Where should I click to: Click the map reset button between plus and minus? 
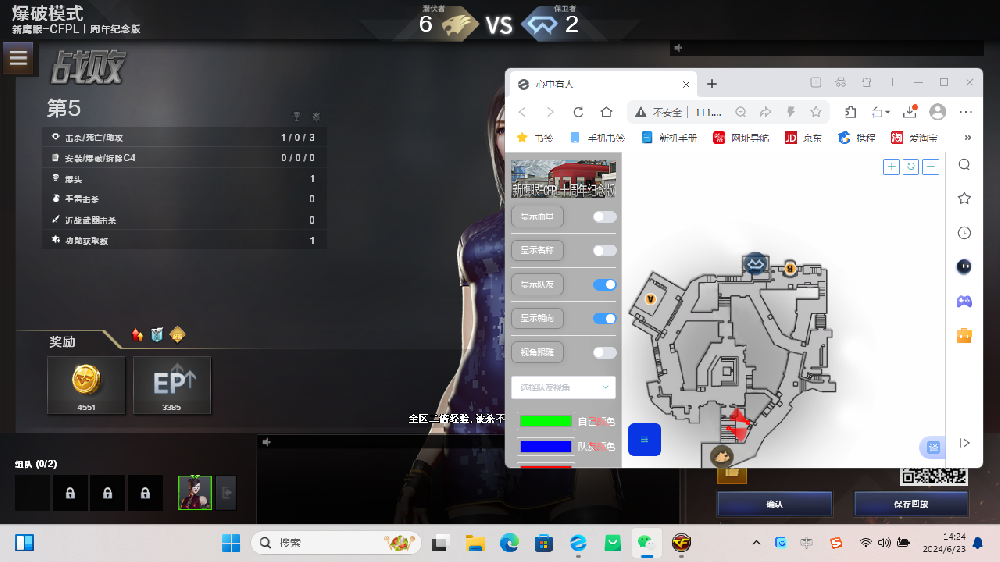click(x=911, y=167)
